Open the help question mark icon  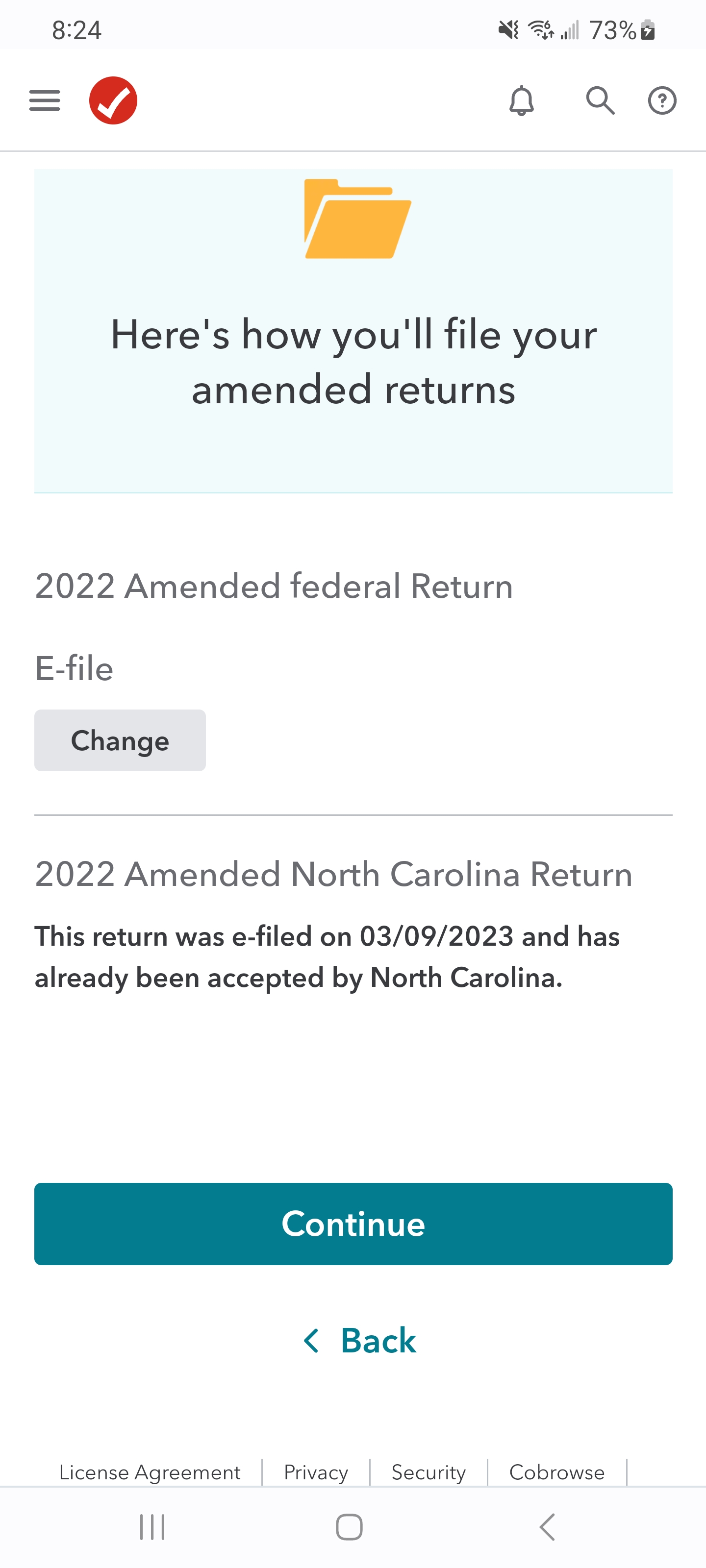point(662,100)
